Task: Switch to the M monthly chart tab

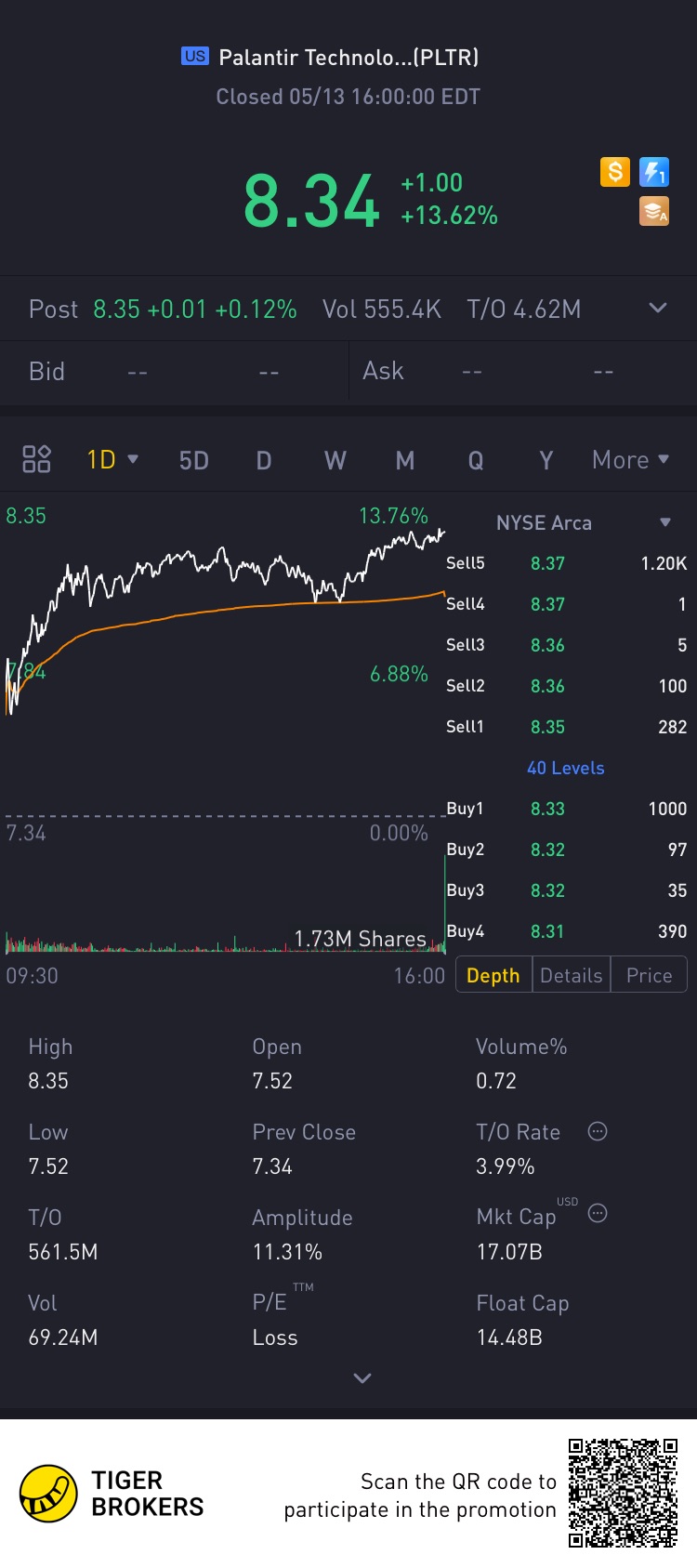Action: coord(405,460)
